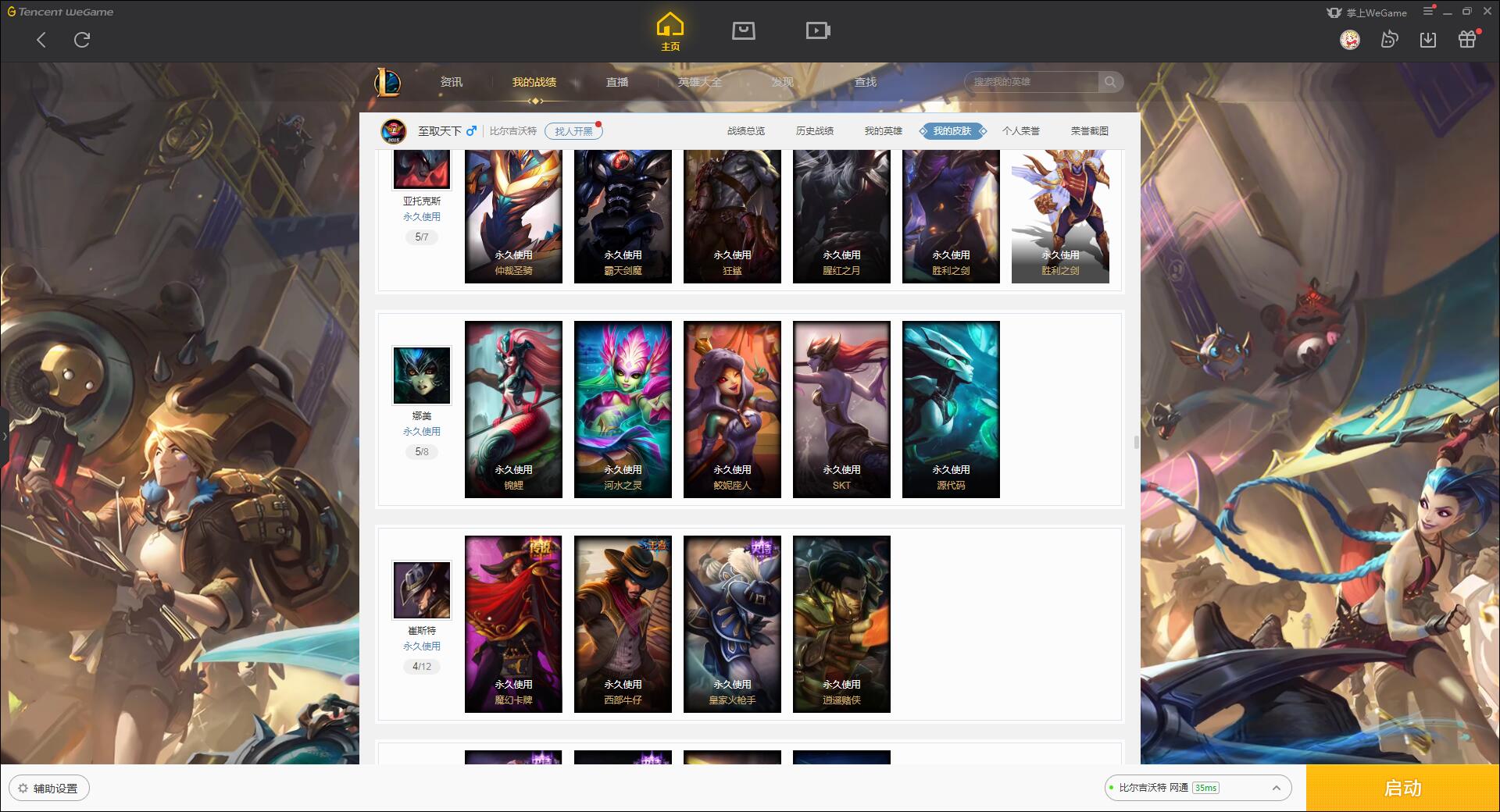The image size is (1500, 812).
Task: Open the 源代码 Nami skin card
Action: click(x=951, y=409)
